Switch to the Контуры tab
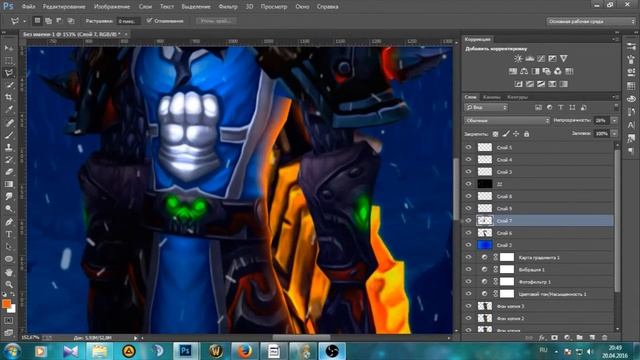This screenshot has width=640, height=360. (x=517, y=97)
